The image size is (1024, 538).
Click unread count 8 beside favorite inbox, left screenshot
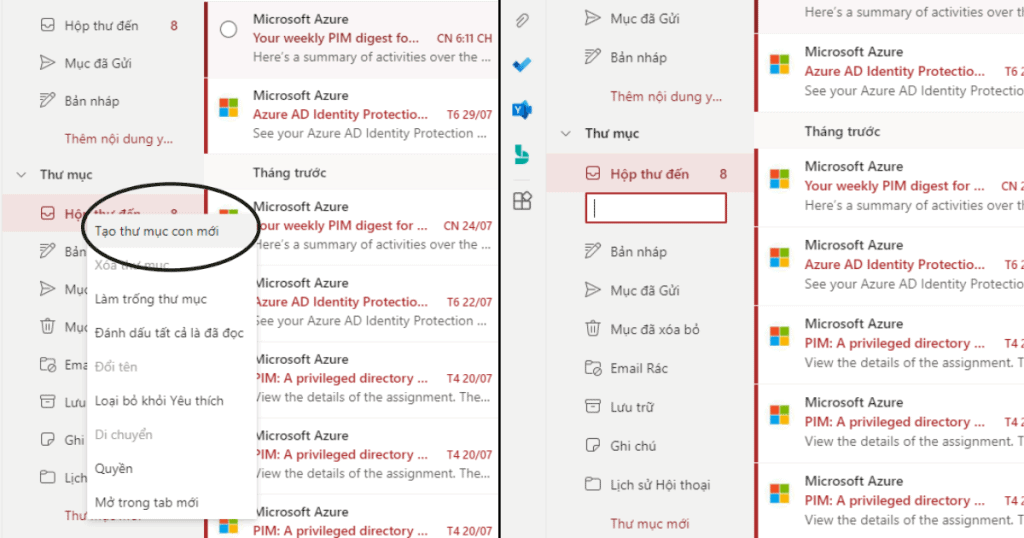coord(174,25)
